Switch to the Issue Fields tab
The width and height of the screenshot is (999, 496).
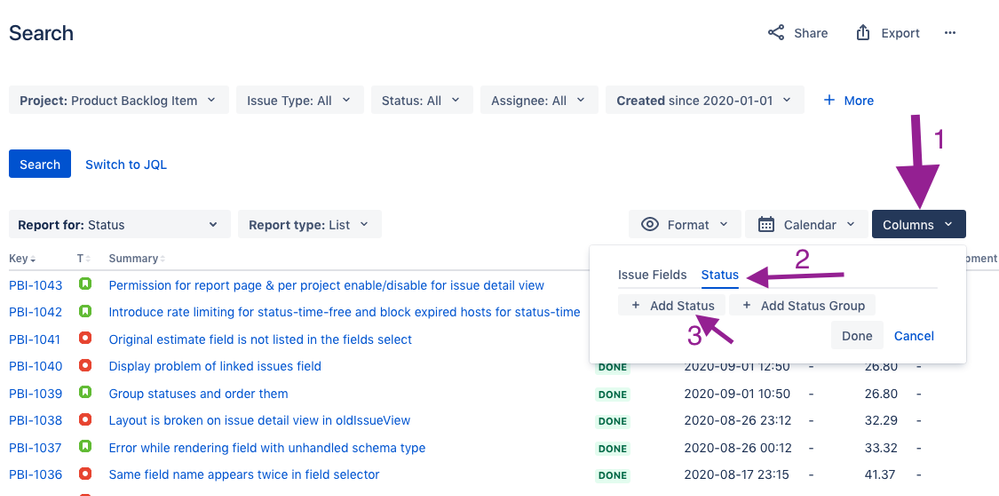[652, 275]
